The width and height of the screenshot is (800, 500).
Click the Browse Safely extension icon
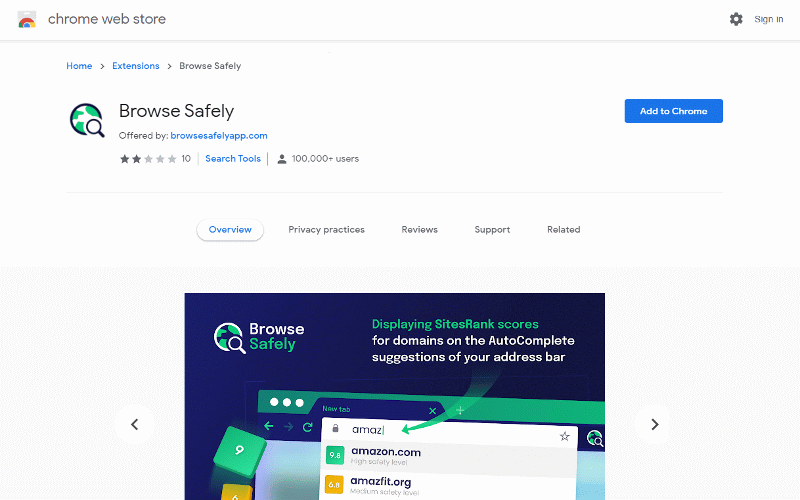(x=87, y=120)
